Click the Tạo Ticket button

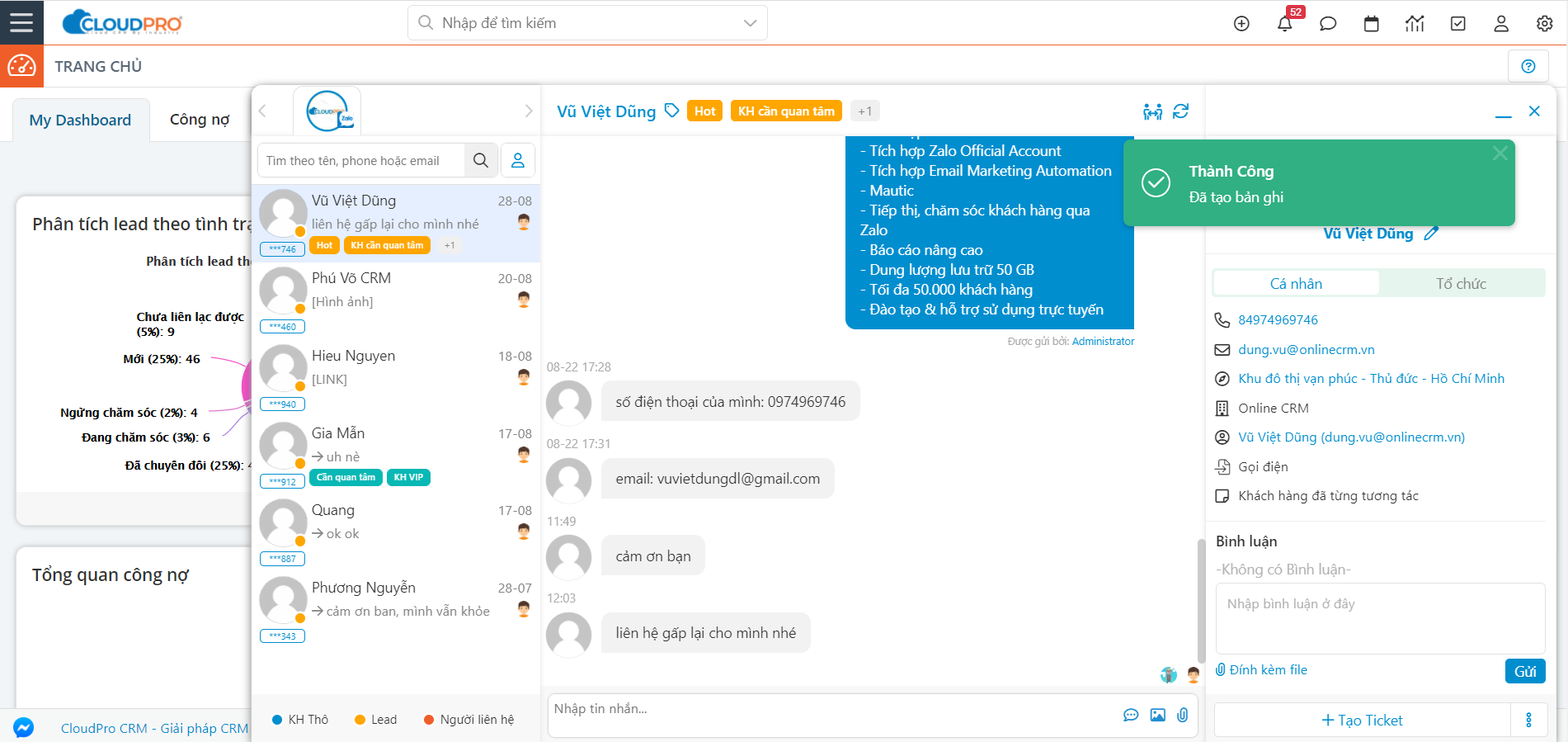[1362, 720]
